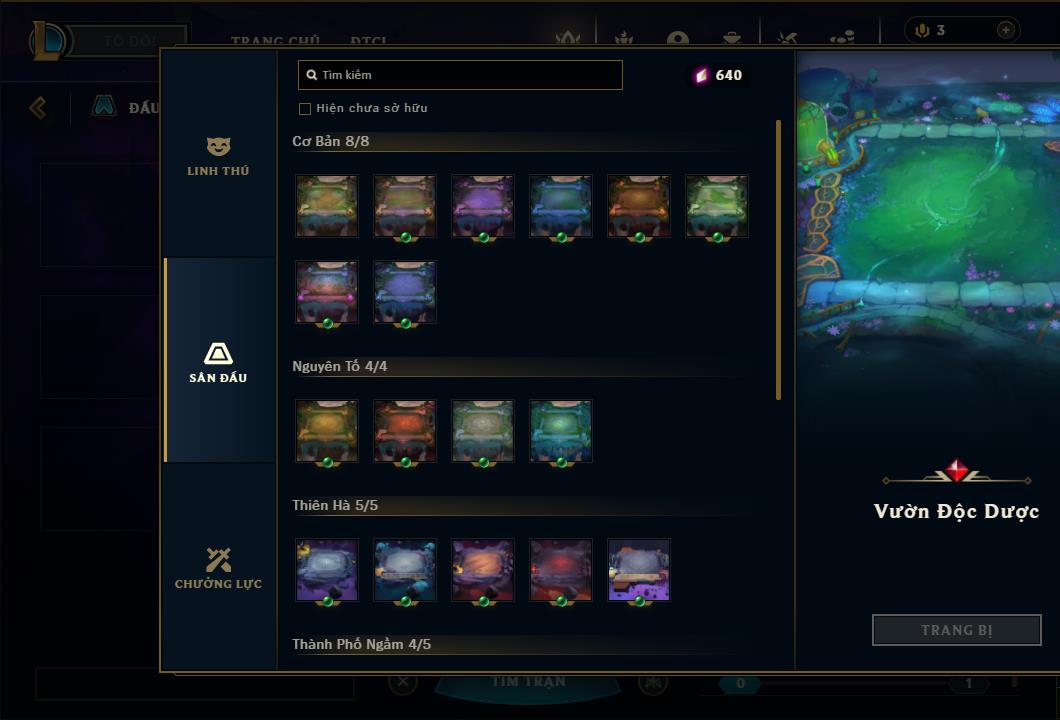Select the purple arena in Cơ Bản row
The width and height of the screenshot is (1060, 720).
(483, 206)
